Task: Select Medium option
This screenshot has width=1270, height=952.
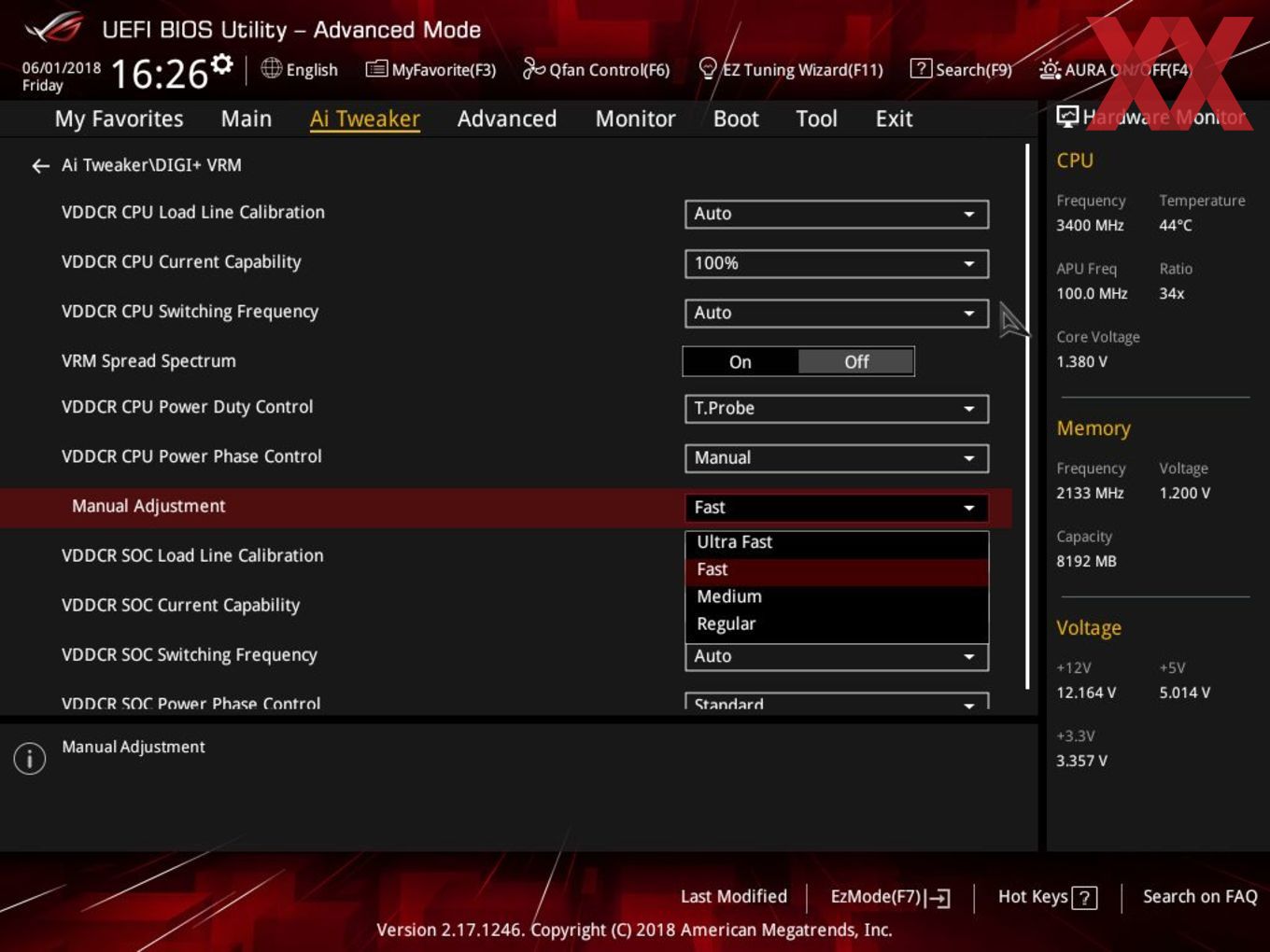Action: [x=837, y=596]
